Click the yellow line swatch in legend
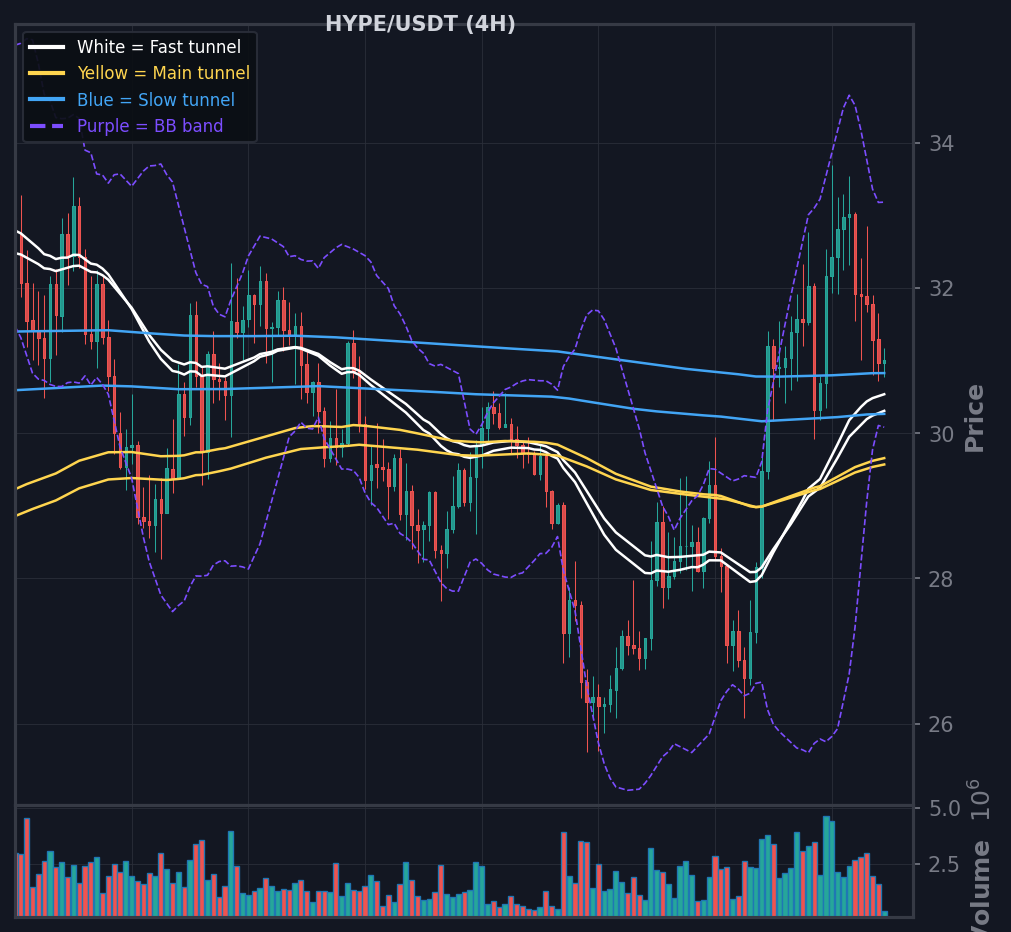1011x932 pixels. click(x=46, y=73)
